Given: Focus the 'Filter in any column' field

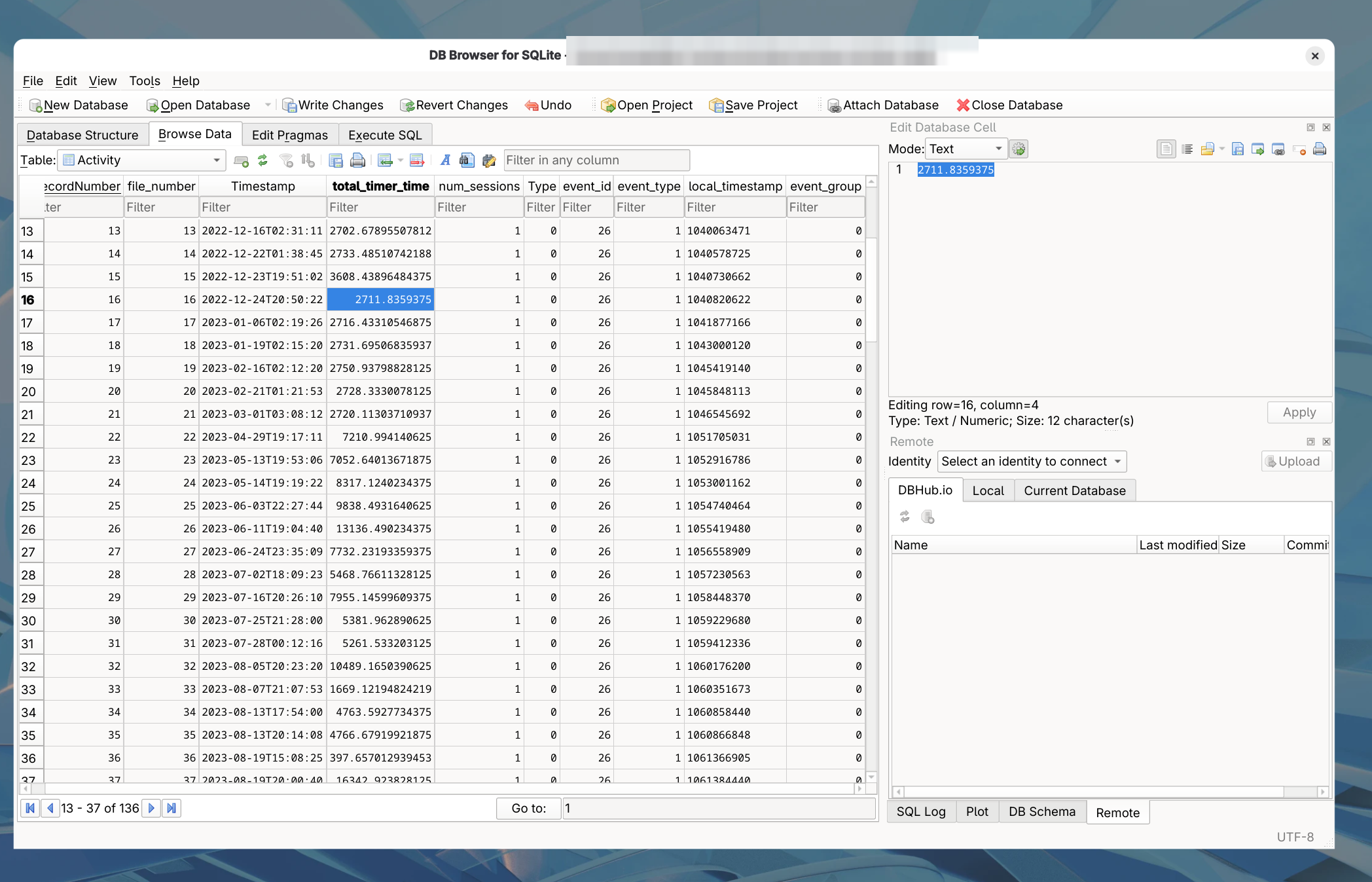Looking at the screenshot, I should tap(596, 160).
